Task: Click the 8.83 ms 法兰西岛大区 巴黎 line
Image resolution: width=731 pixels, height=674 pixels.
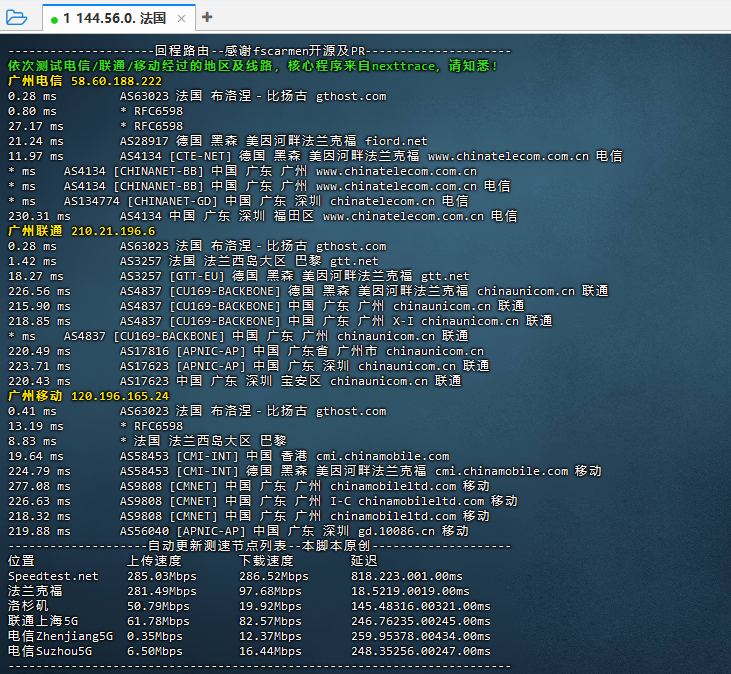Action: [147, 441]
